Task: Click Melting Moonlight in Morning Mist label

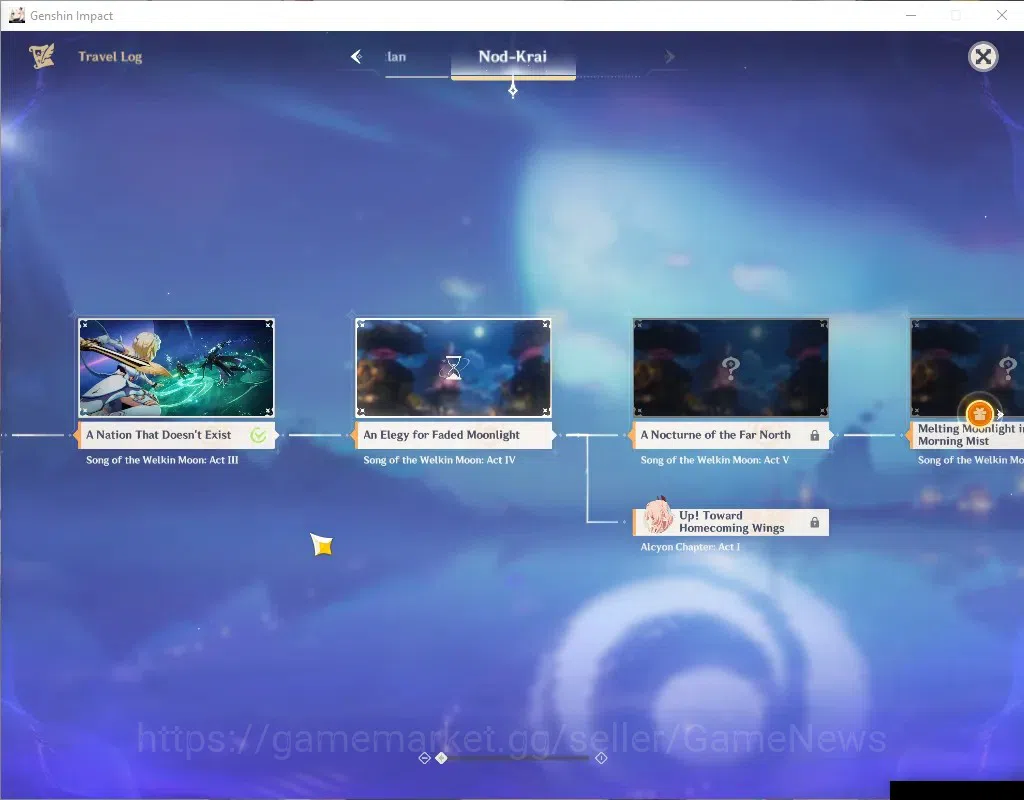Action: click(x=967, y=435)
